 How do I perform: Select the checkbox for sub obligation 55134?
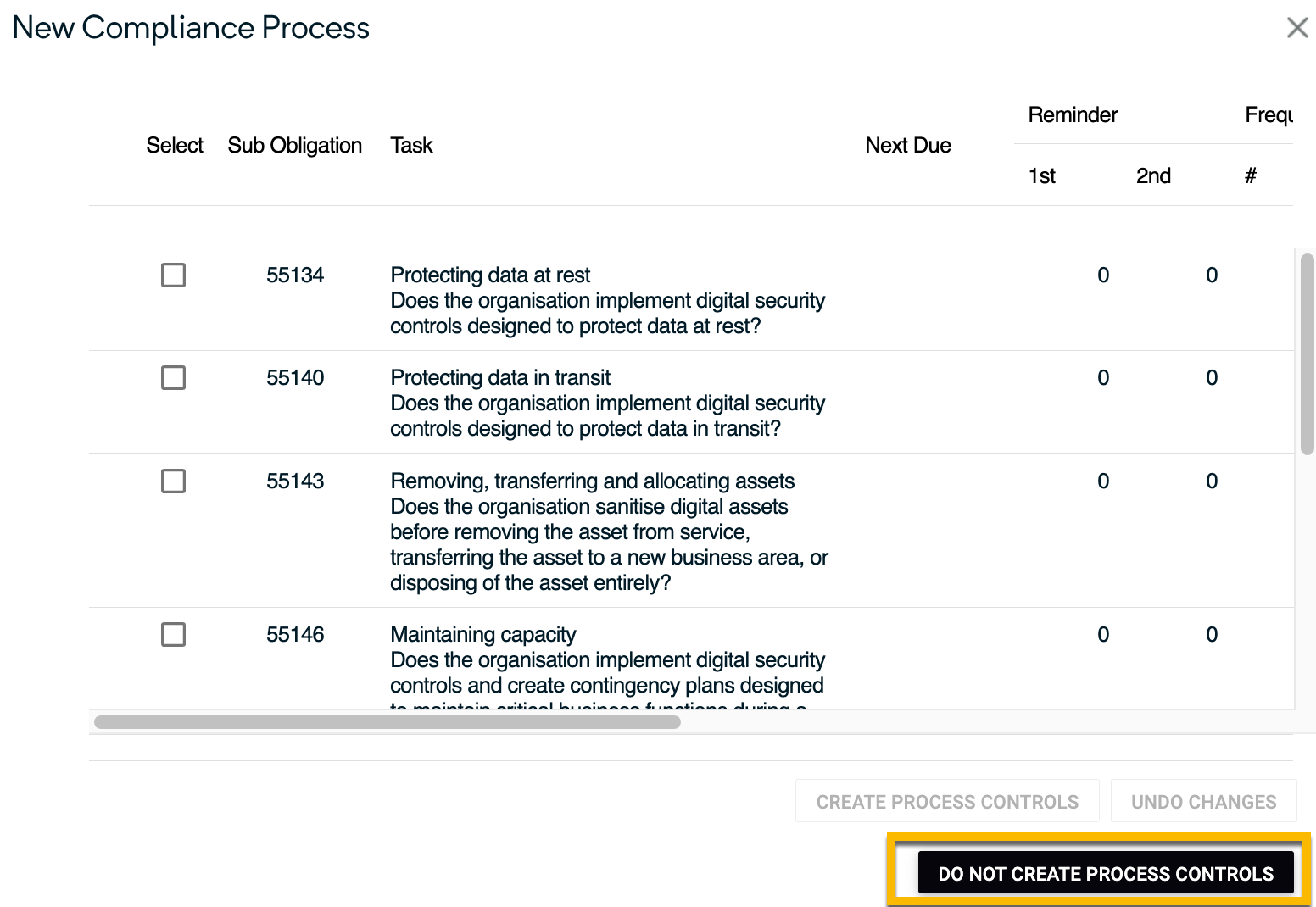(173, 275)
